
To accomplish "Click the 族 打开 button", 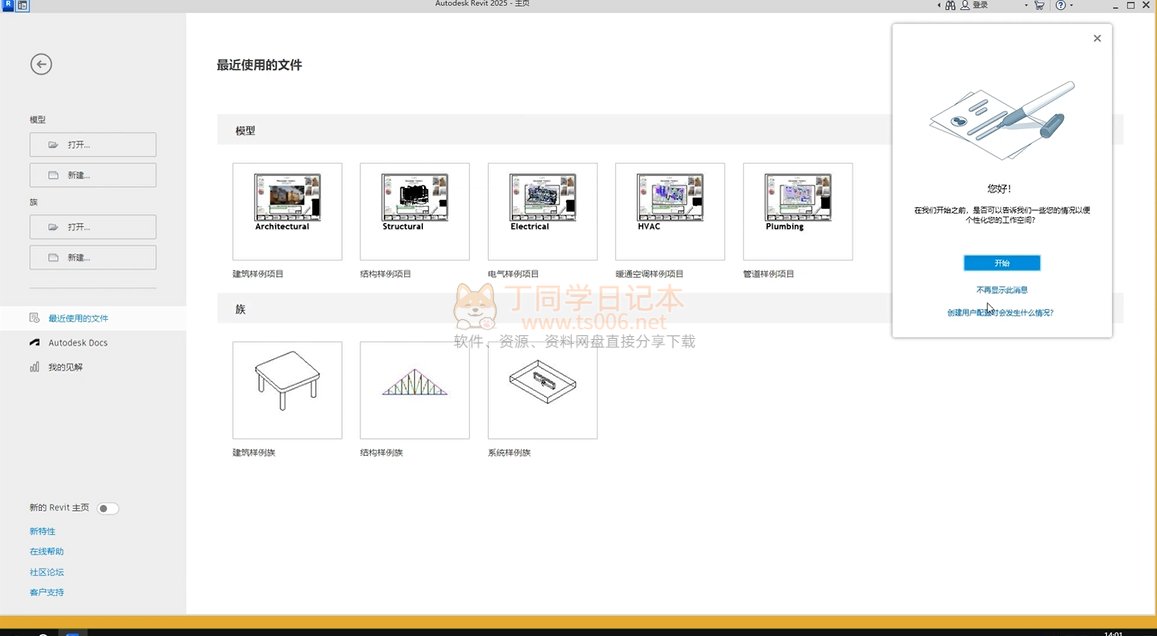I will point(93,227).
